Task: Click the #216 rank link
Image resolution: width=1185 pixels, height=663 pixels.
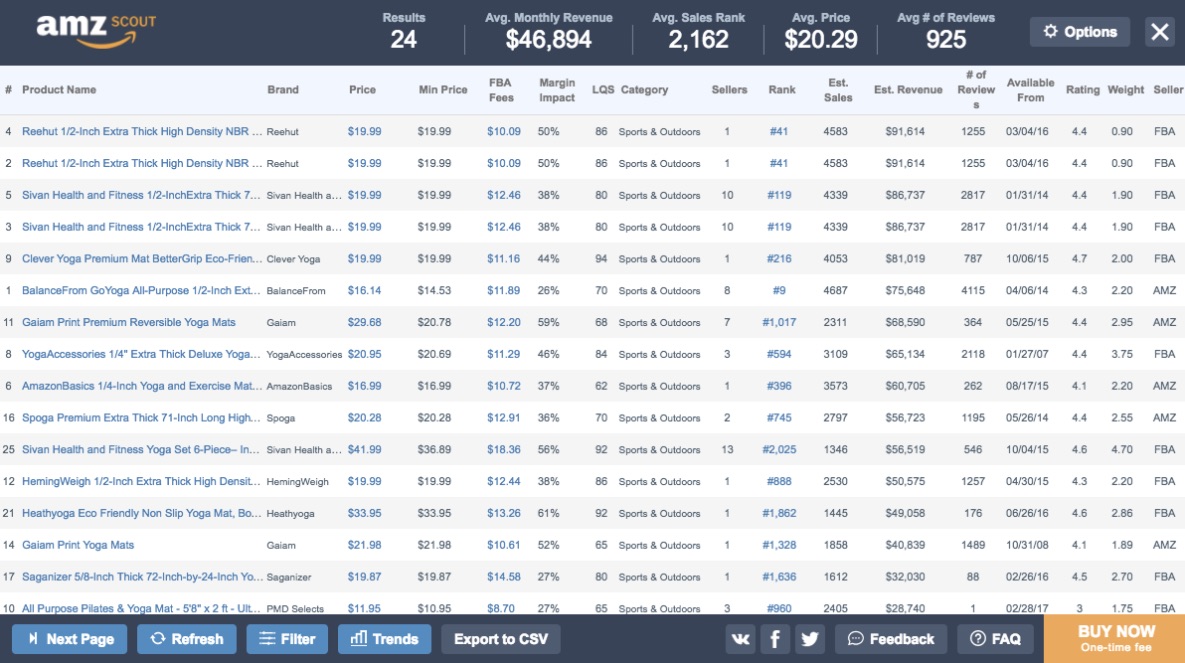Action: click(779, 259)
